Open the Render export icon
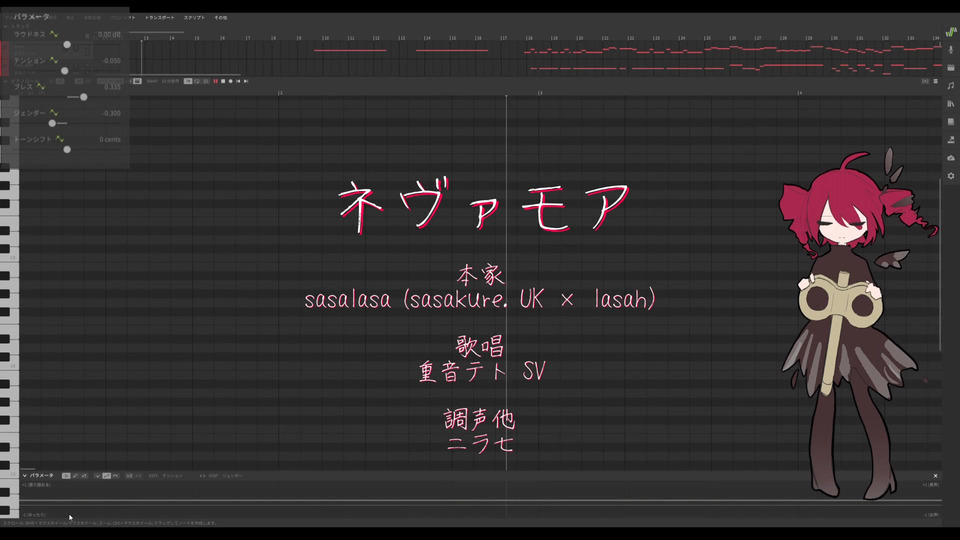Image resolution: width=960 pixels, height=540 pixels. click(951, 140)
